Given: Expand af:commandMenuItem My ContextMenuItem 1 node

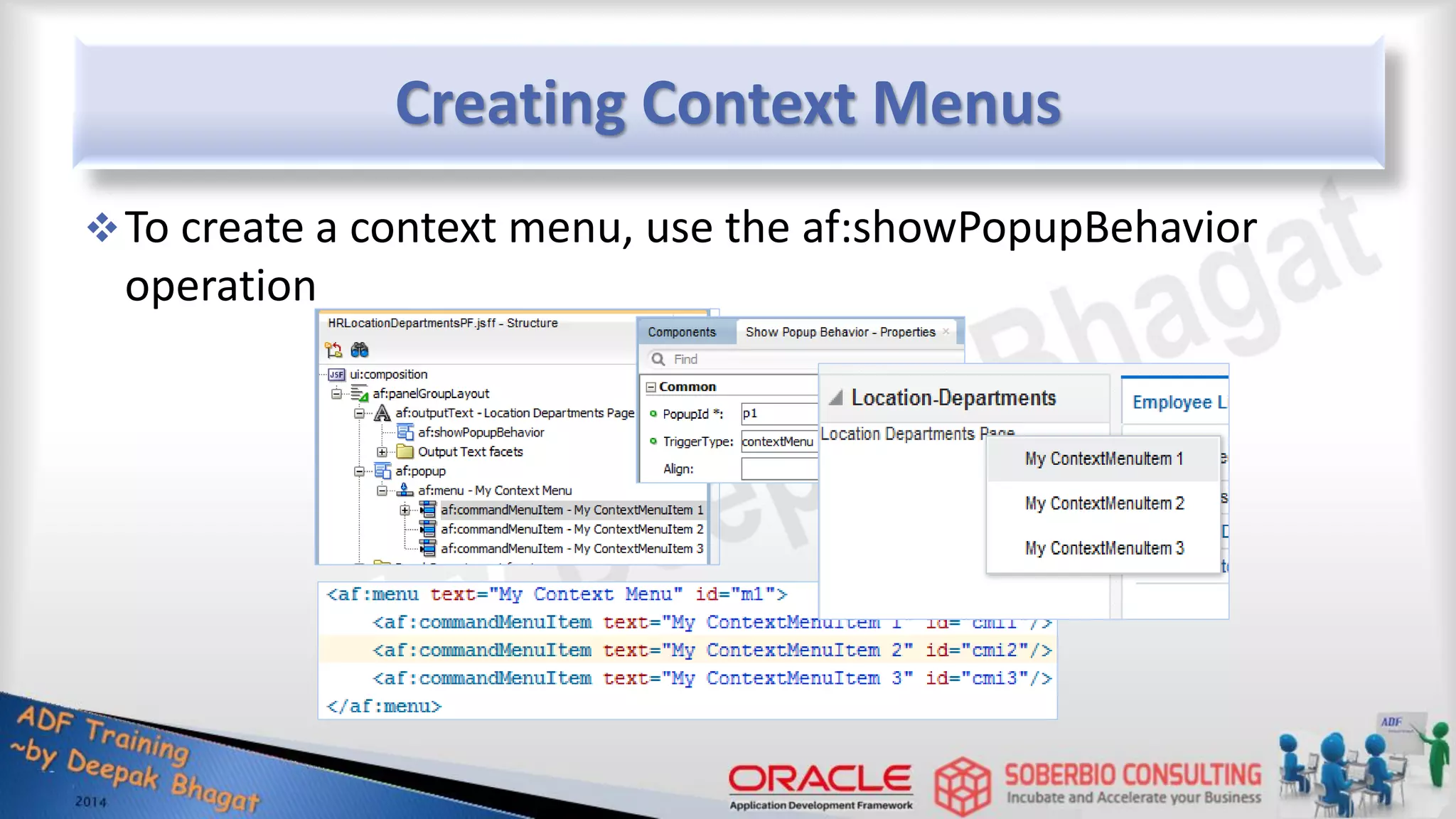Looking at the screenshot, I should pos(405,510).
